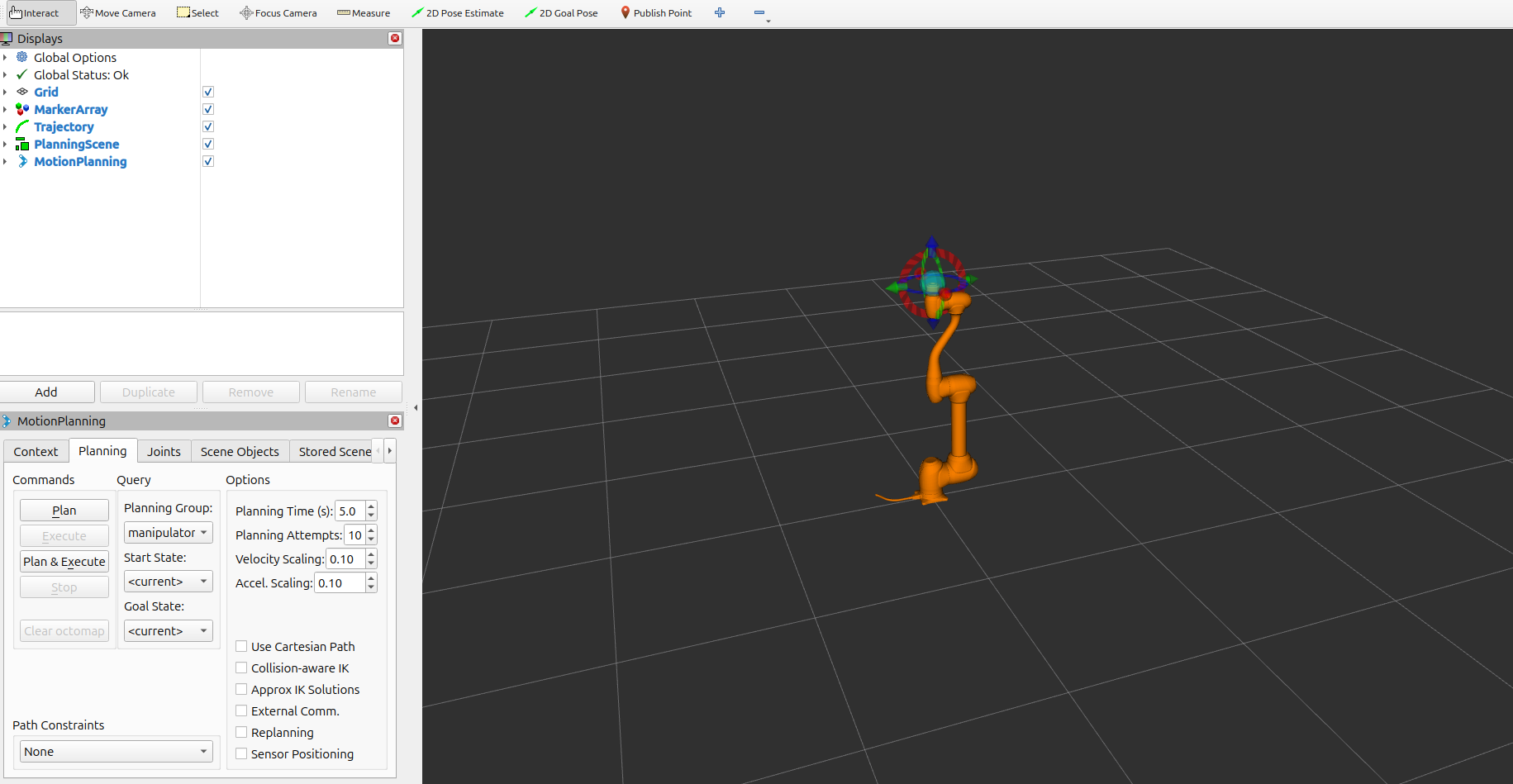
Task: Decrease Planning Time with down arrow
Action: pos(371,516)
